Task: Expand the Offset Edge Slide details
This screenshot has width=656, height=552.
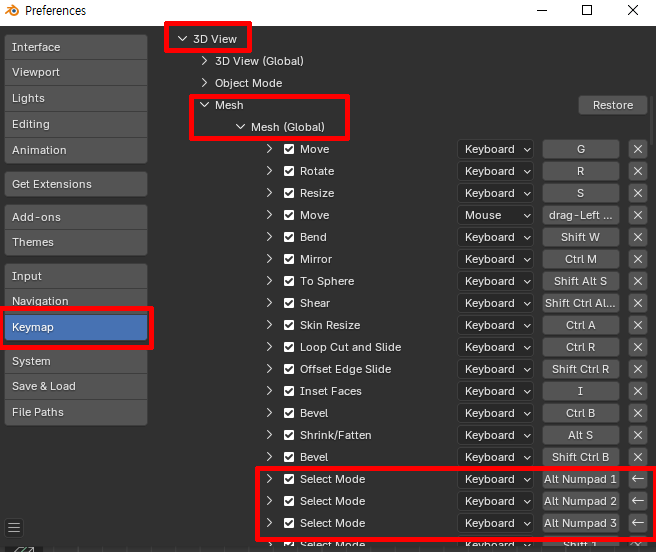Action: tap(269, 369)
